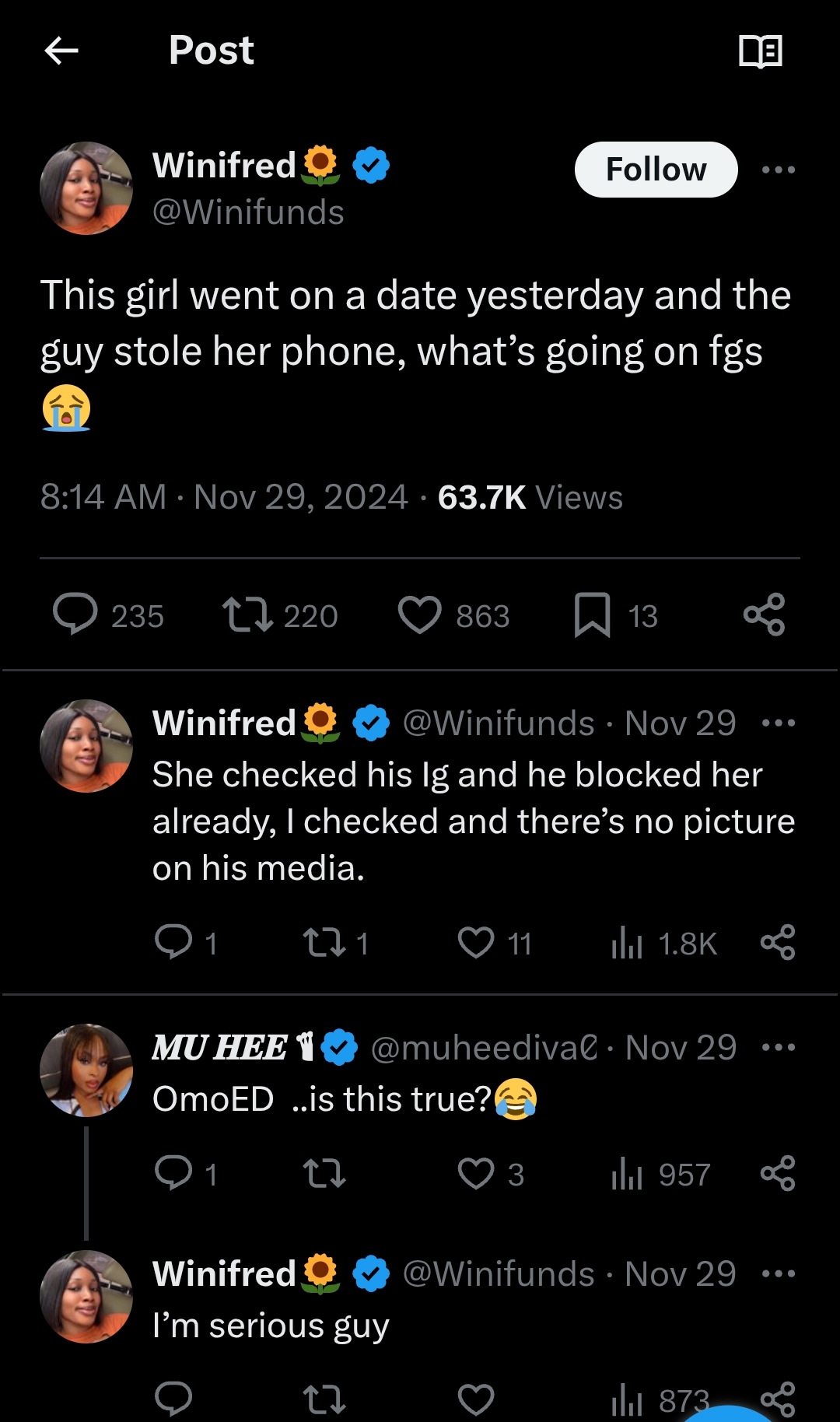
Task: Repost the reply about Ig block
Action: [324, 943]
